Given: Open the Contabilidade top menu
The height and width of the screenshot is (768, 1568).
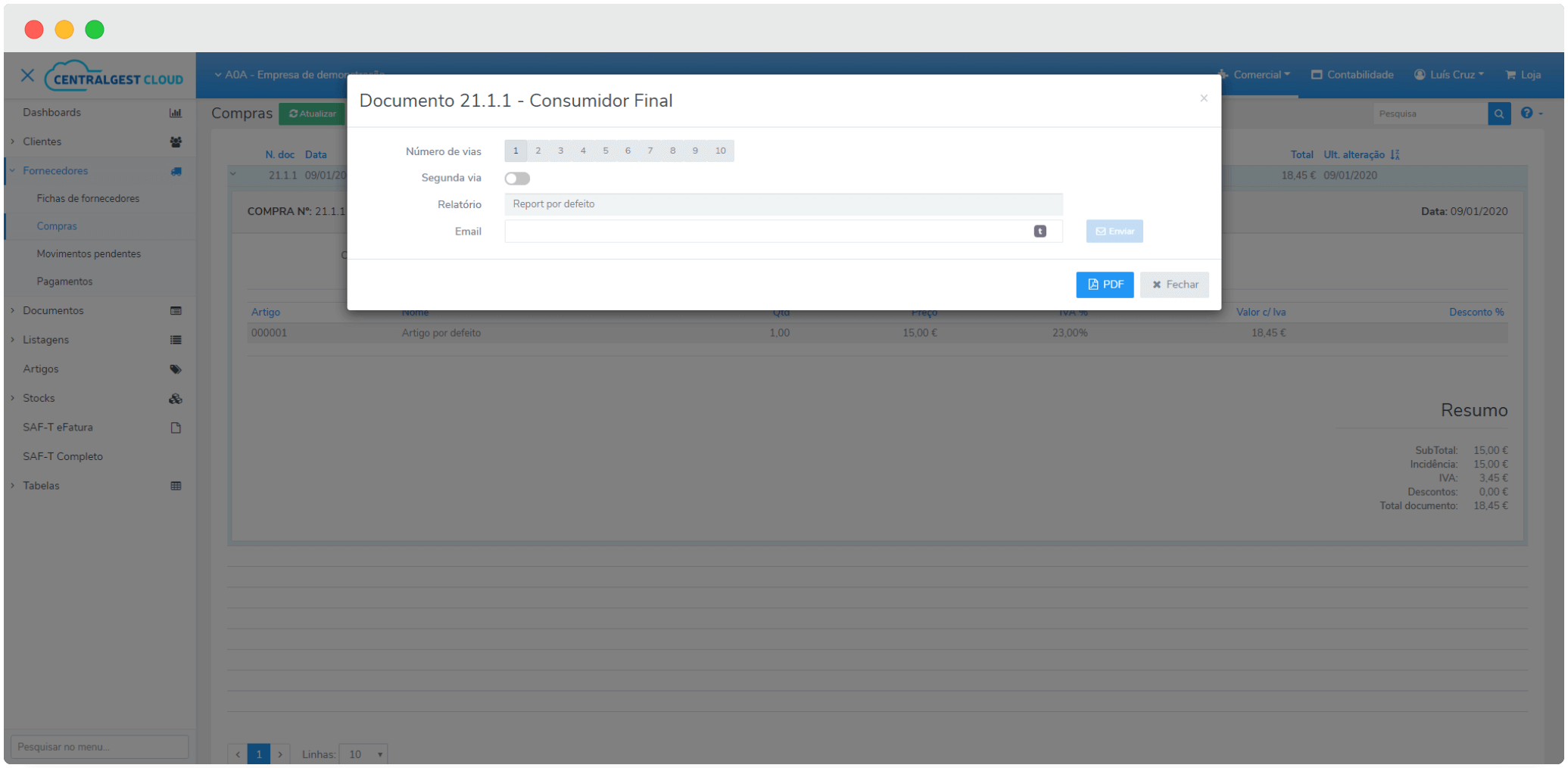Looking at the screenshot, I should 1352,74.
